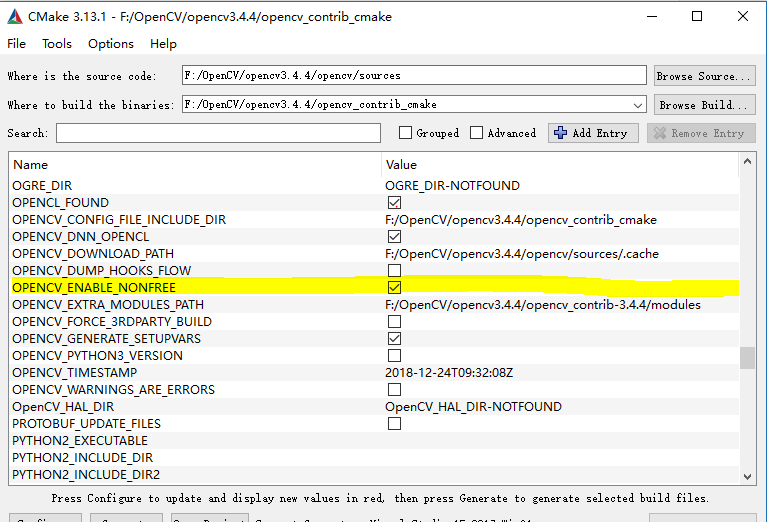
Task: Click the CMake logo icon in title bar
Action: (x=15, y=17)
